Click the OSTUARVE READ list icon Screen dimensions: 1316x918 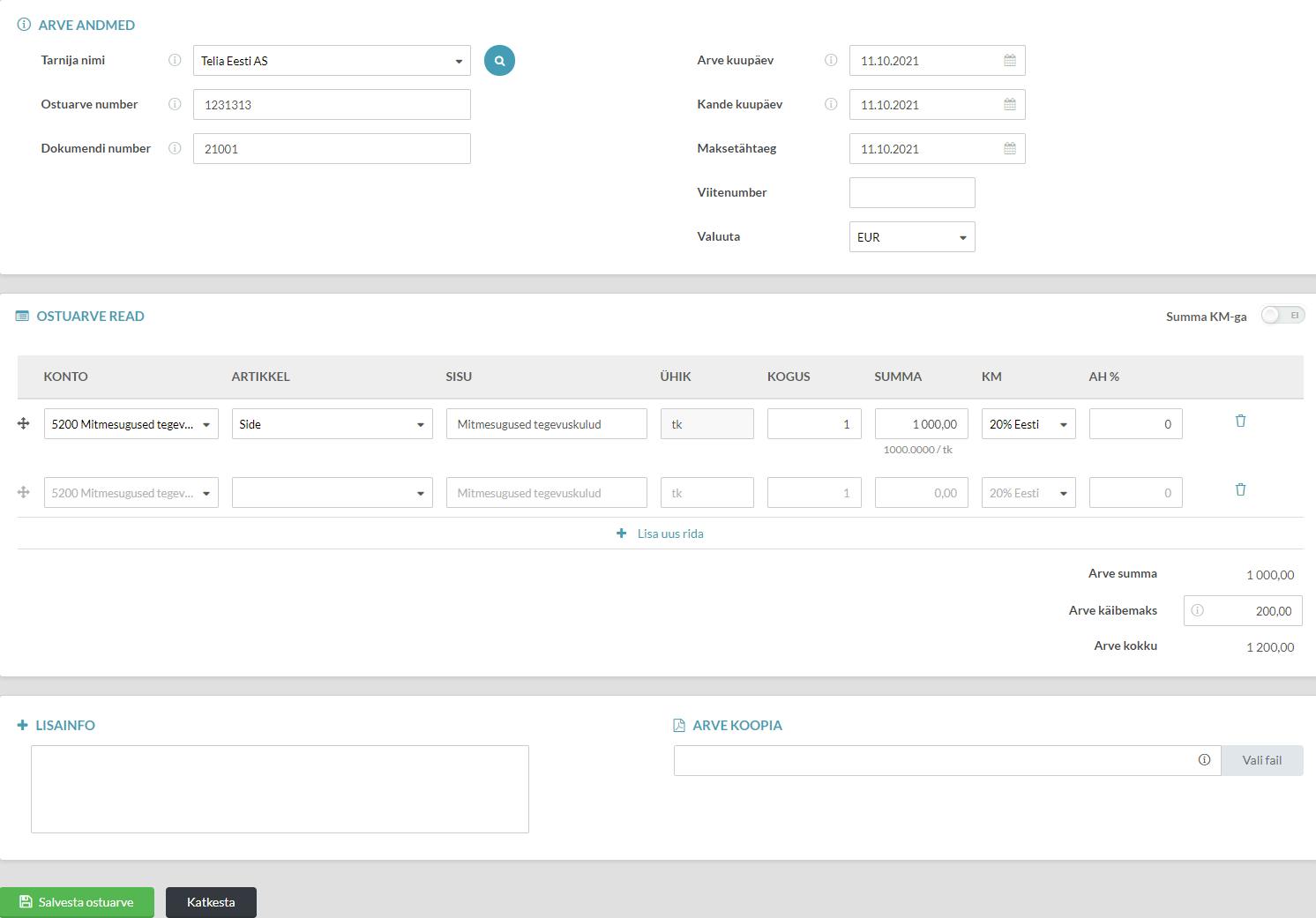coord(22,316)
